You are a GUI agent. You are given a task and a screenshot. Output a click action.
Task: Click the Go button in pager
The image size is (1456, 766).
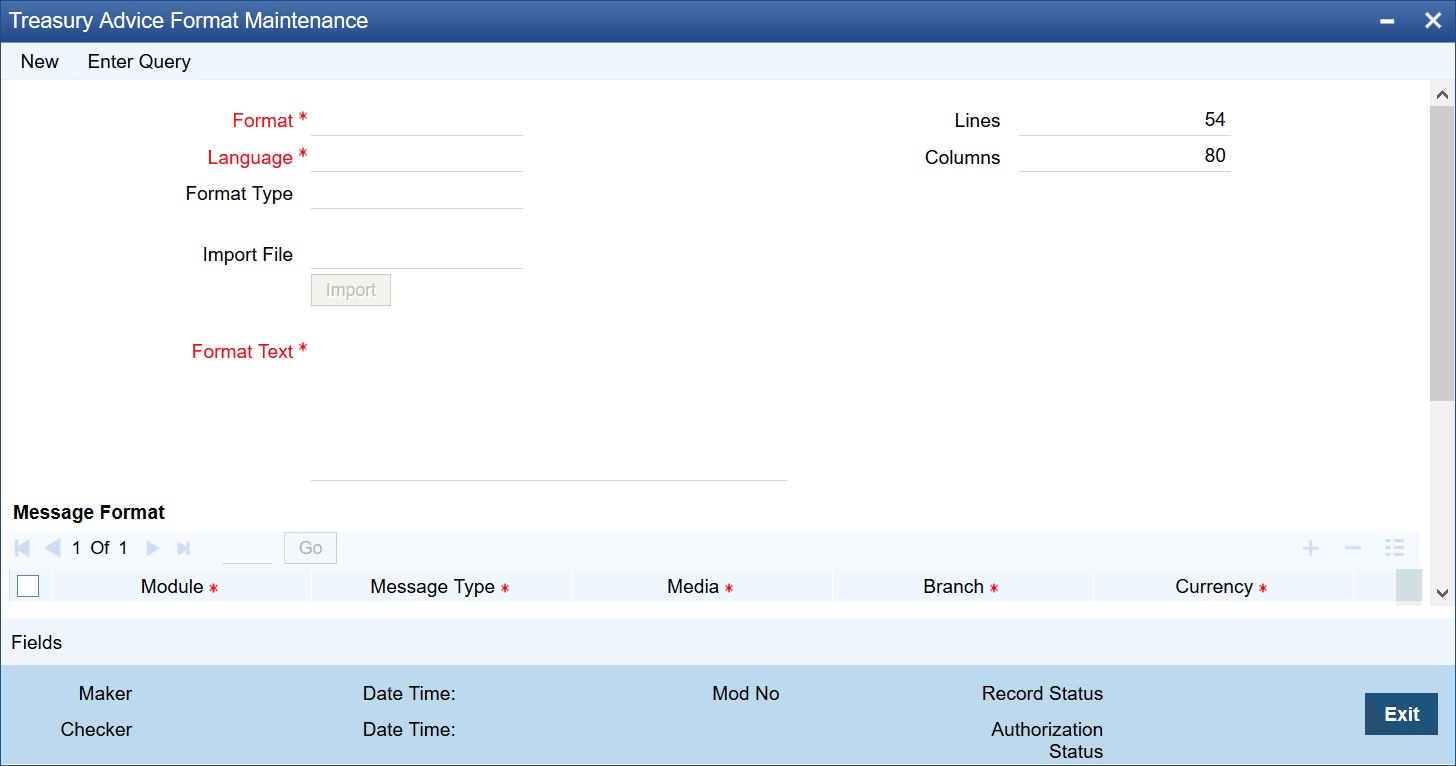point(311,548)
